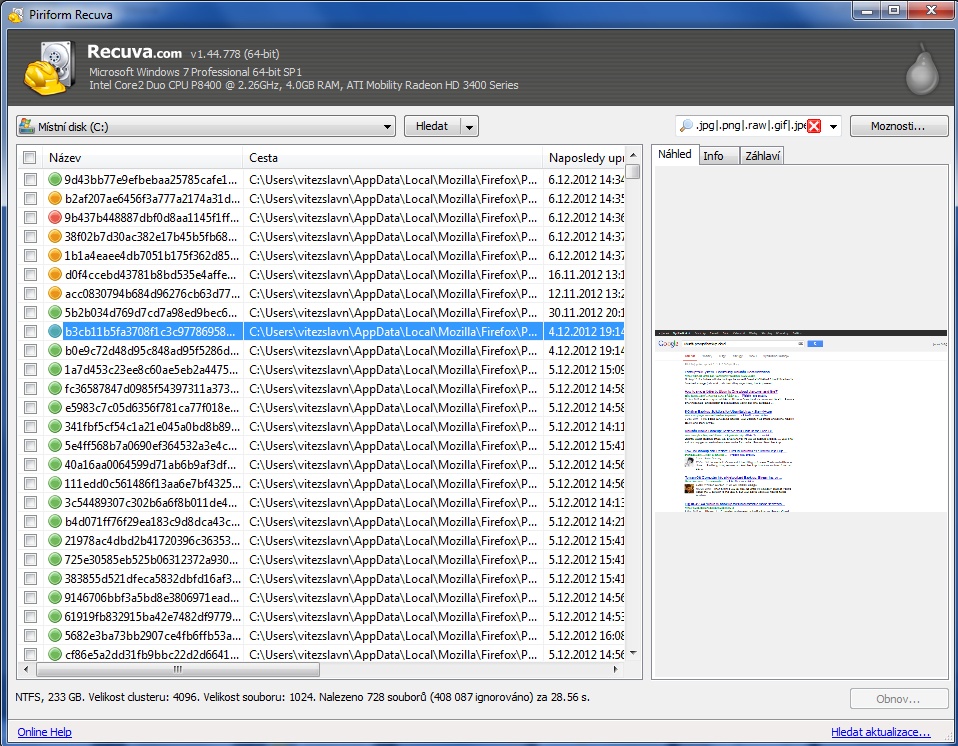Image resolution: width=958 pixels, height=746 pixels.
Task: Click the drive icon in the disk selector
Action: pos(27,127)
